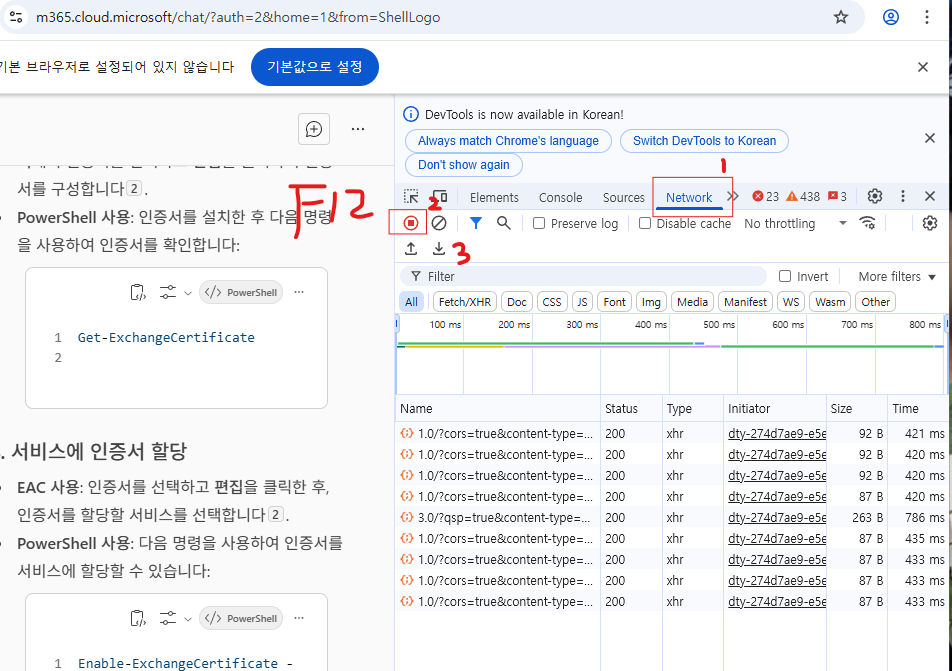952x671 pixels.
Task: Select the WS filter chip
Action: 791,302
